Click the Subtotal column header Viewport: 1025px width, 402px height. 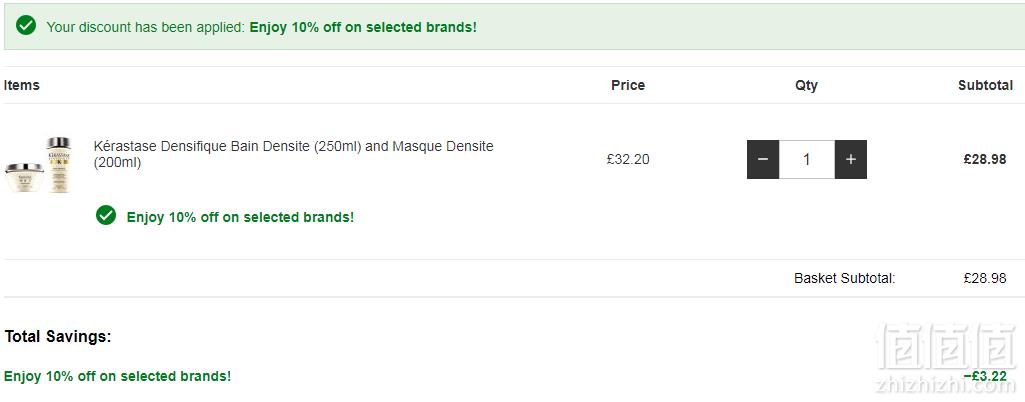986,85
